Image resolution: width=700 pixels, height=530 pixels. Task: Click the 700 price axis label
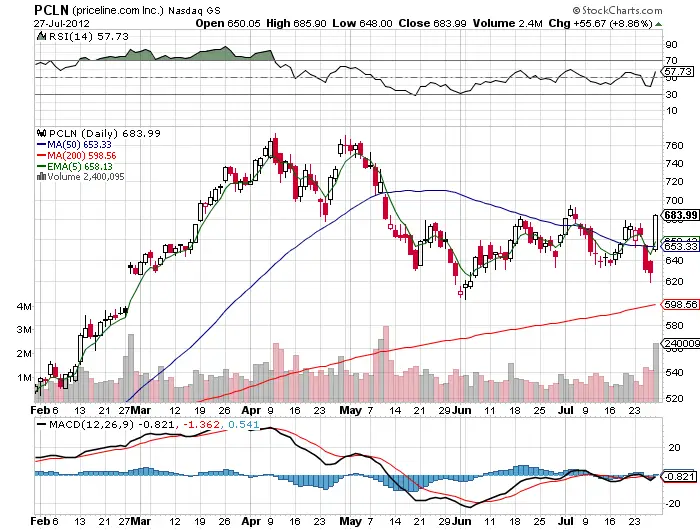coord(674,200)
